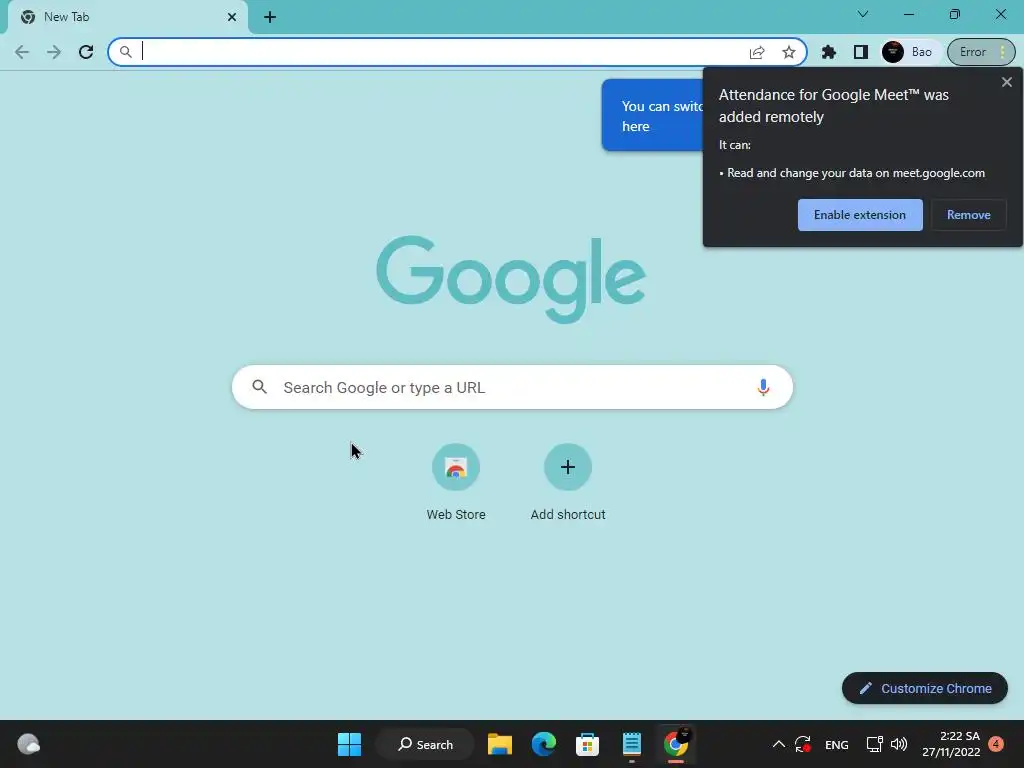Open taskbar Search box
Image resolution: width=1024 pixels, height=768 pixels.
[425, 744]
